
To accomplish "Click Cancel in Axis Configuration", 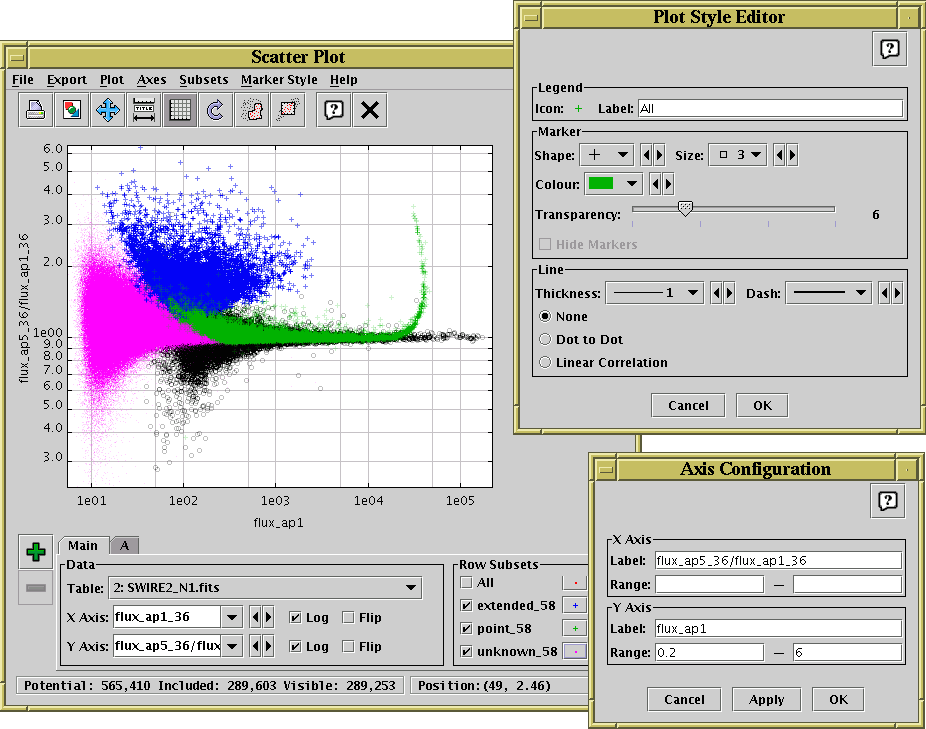I will [684, 699].
